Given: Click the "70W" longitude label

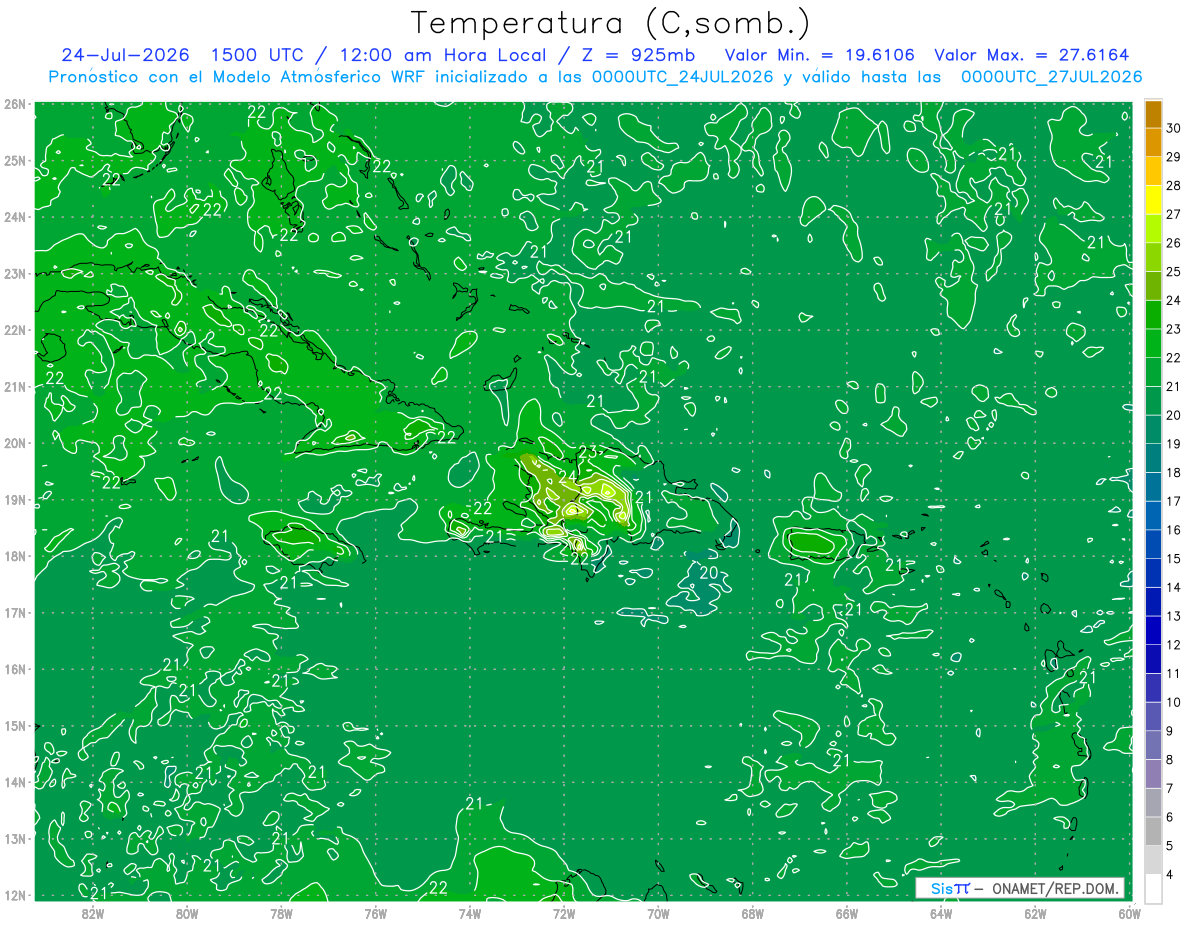Looking at the screenshot, I should 658,913.
